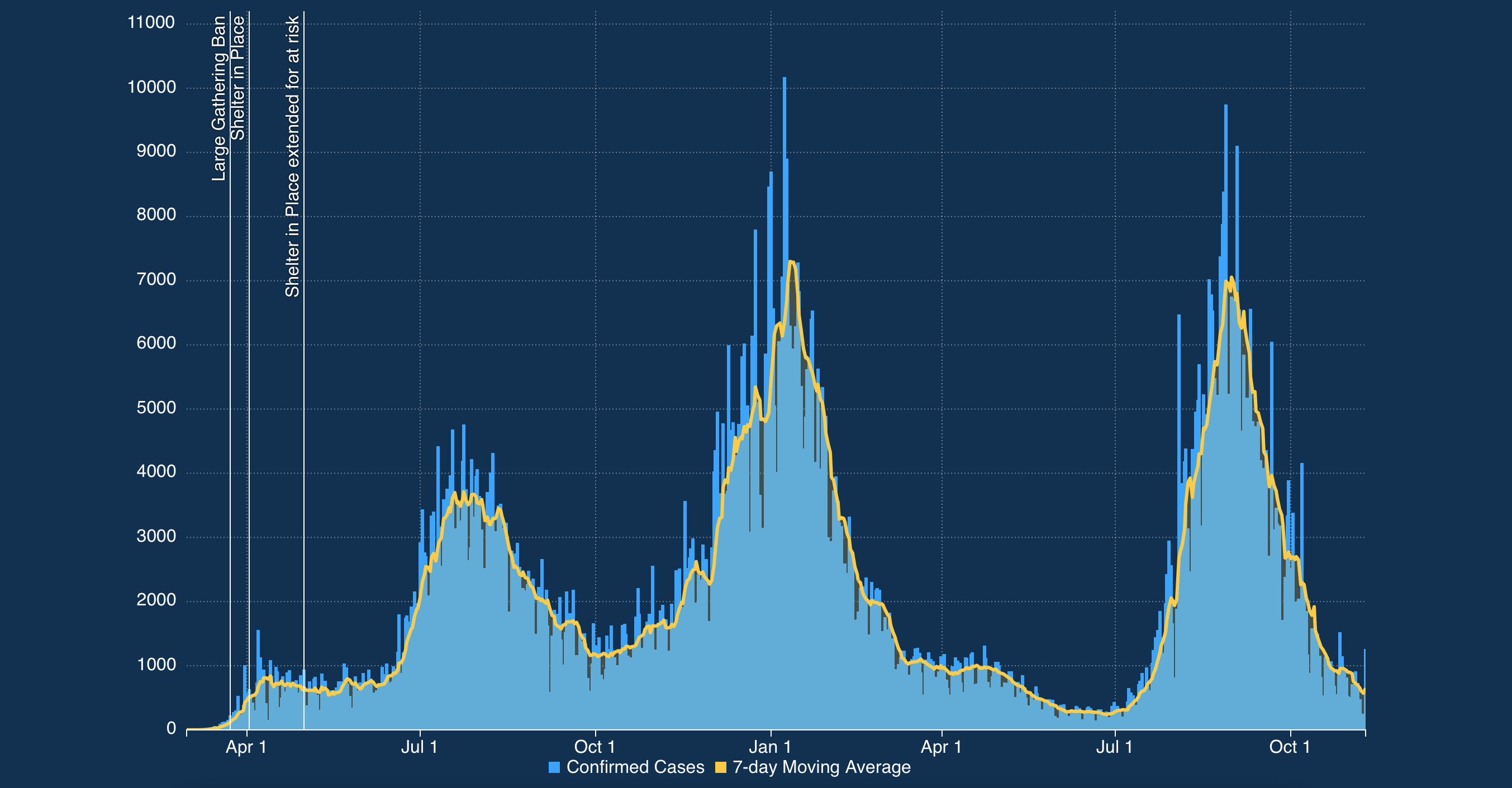Click the tallest January bar tip above 10000
Image resolution: width=1512 pixels, height=788 pixels.
point(784,79)
